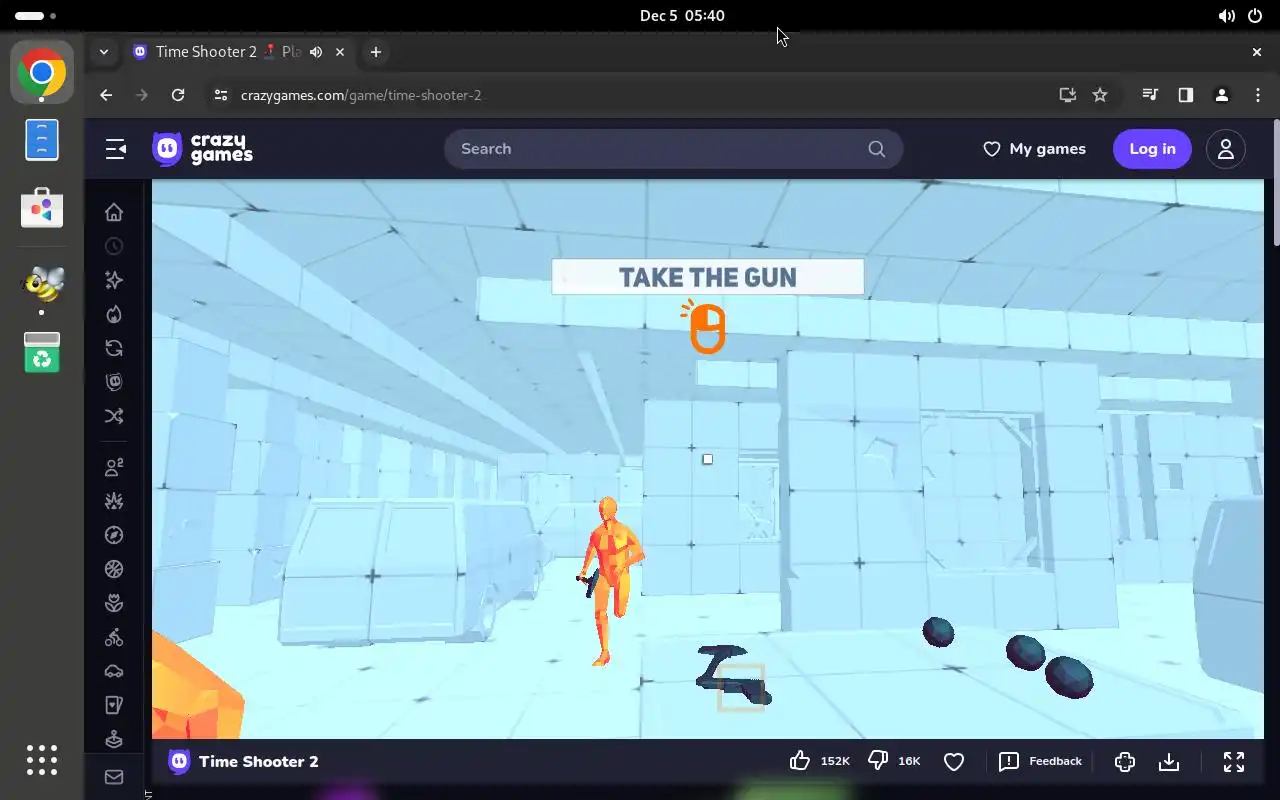This screenshot has width=1280, height=800.
Task: Open the flame Popular games sidebar icon
Action: 114,314
